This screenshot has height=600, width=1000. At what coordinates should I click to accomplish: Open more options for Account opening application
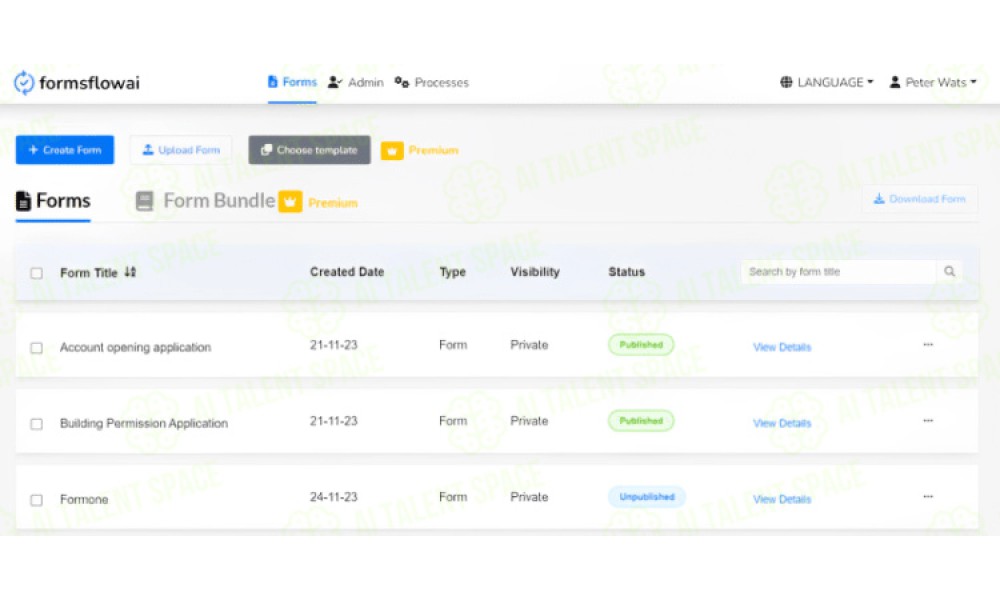(x=928, y=344)
